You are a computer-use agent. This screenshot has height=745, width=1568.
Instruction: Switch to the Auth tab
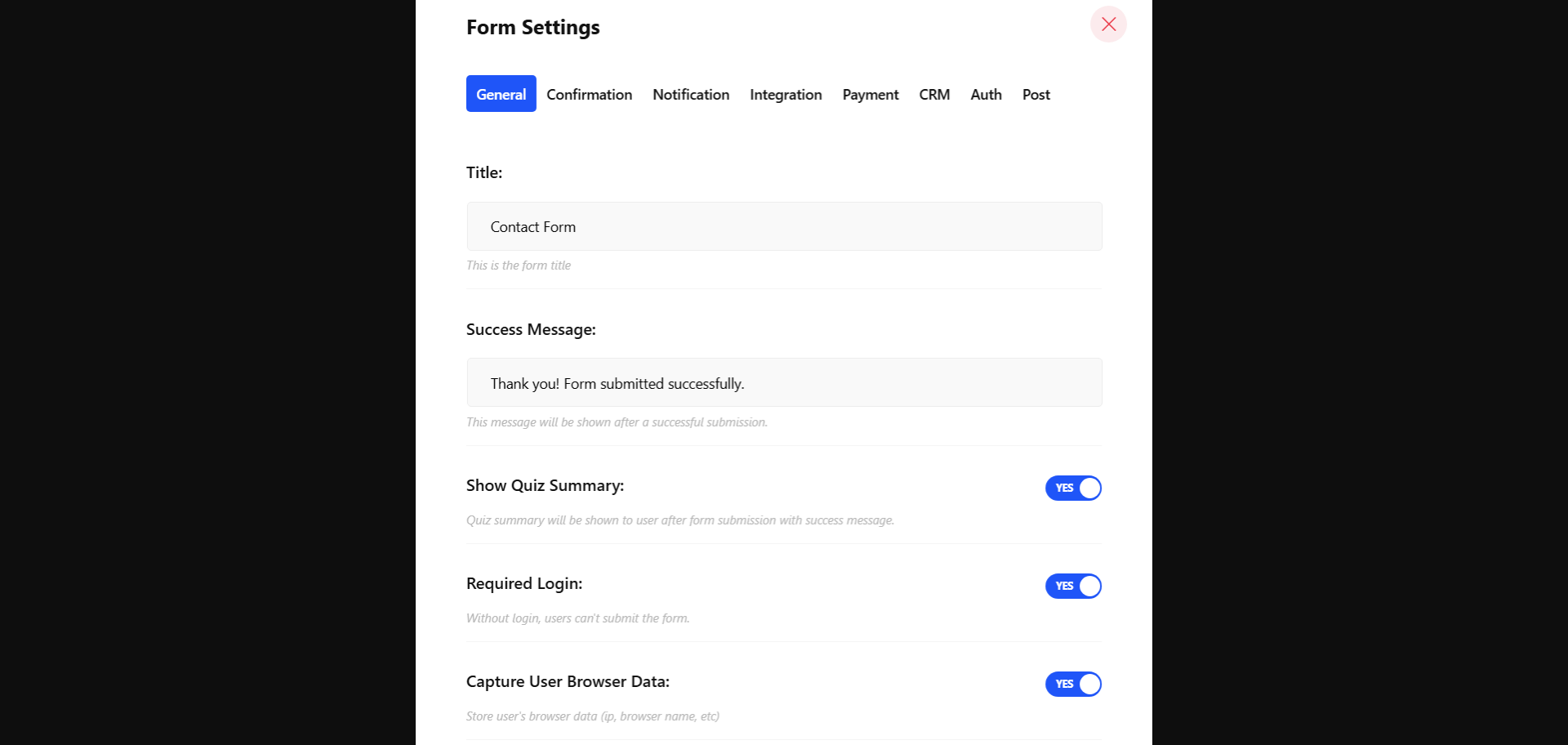(986, 94)
